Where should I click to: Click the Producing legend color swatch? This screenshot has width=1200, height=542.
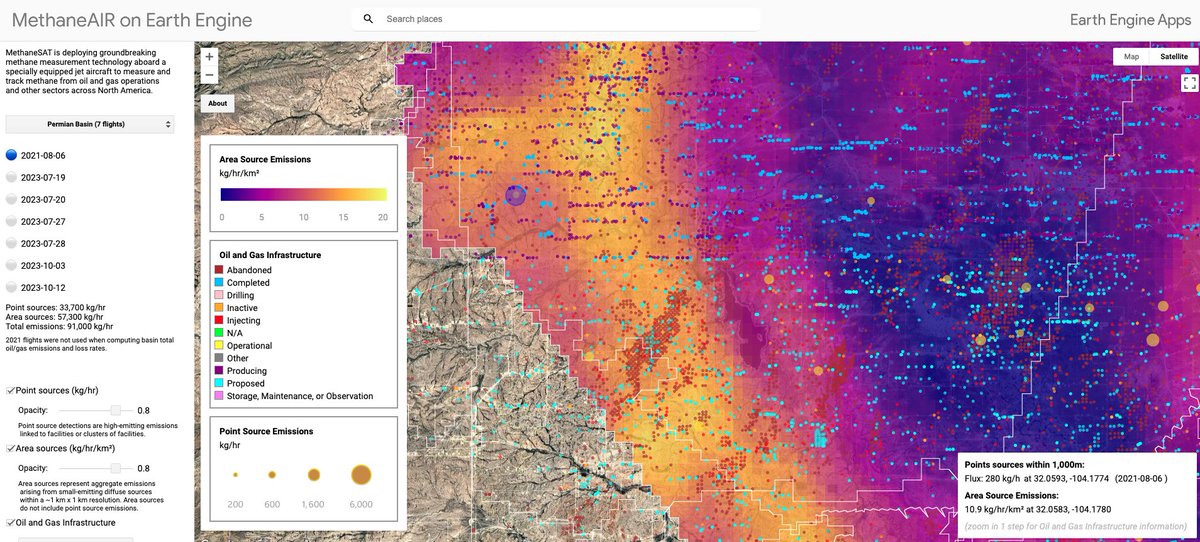[219, 371]
